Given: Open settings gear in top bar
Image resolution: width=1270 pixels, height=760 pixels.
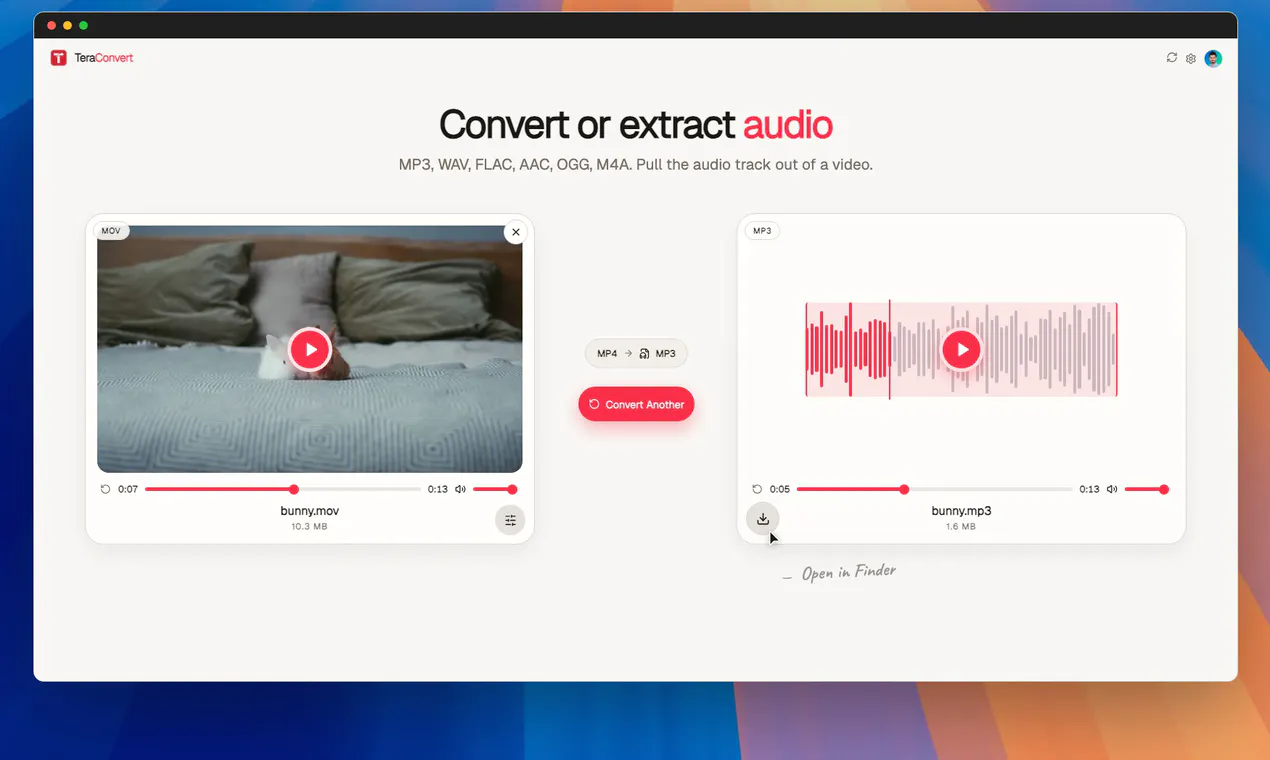Looking at the screenshot, I should [x=1191, y=59].
